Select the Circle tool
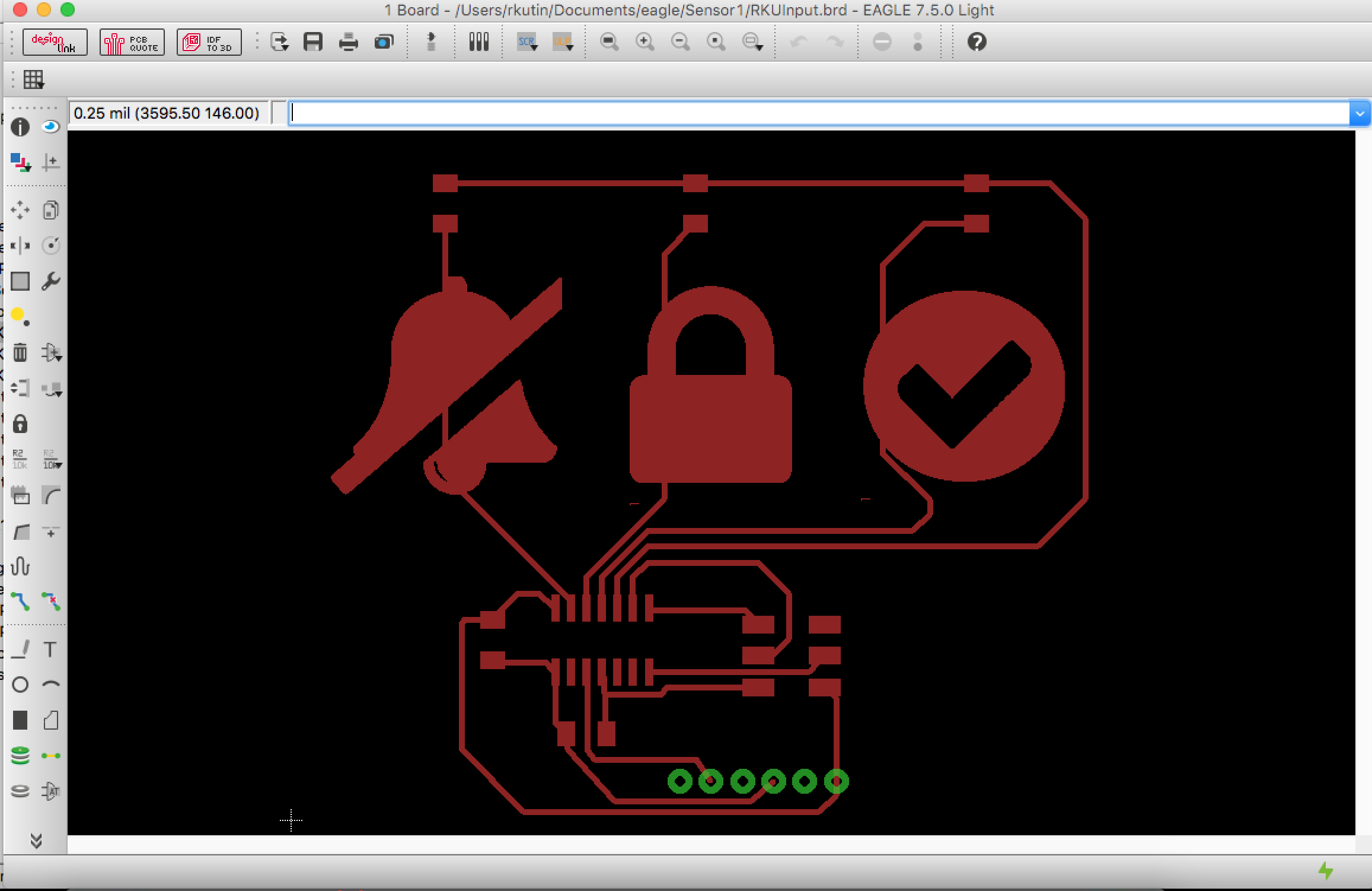The width and height of the screenshot is (1372, 891). 20,685
